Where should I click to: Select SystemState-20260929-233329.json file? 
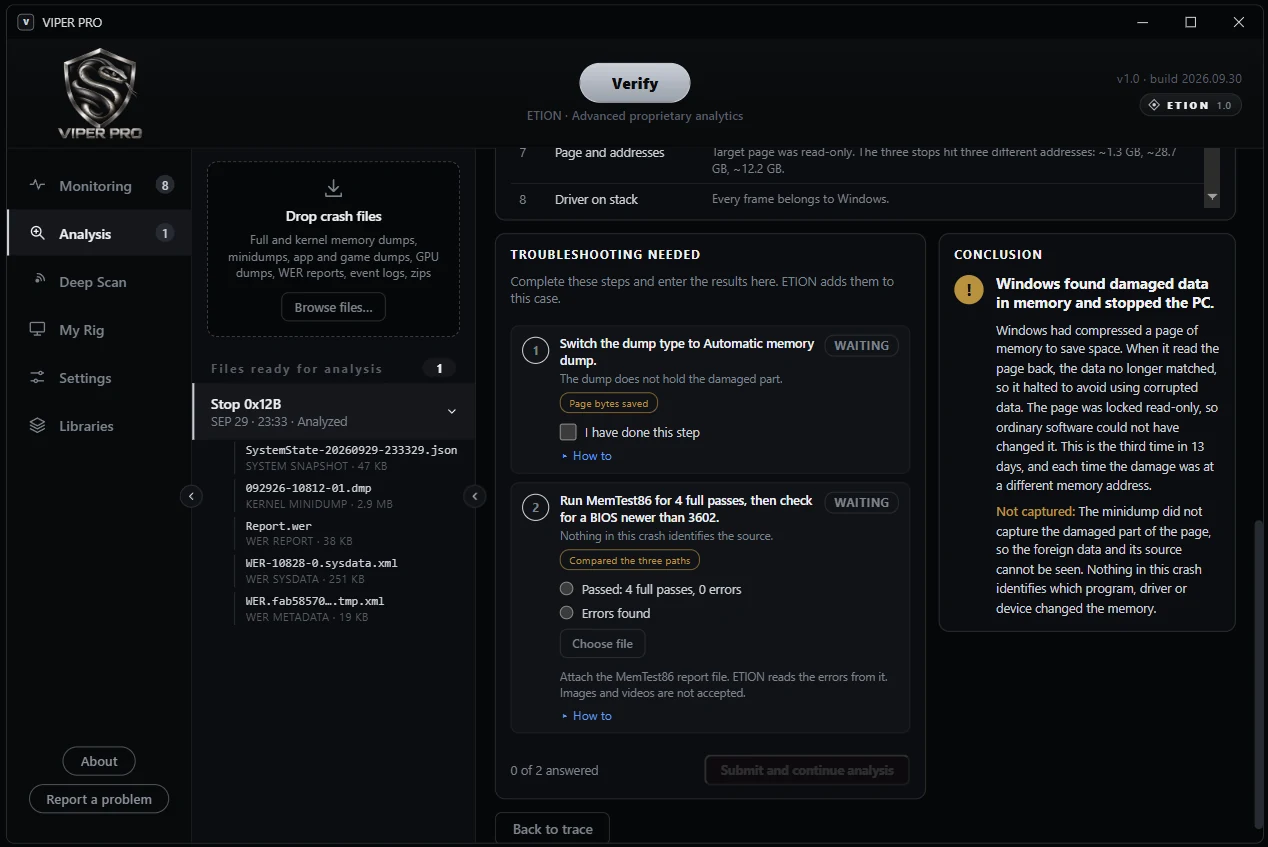tap(351, 457)
